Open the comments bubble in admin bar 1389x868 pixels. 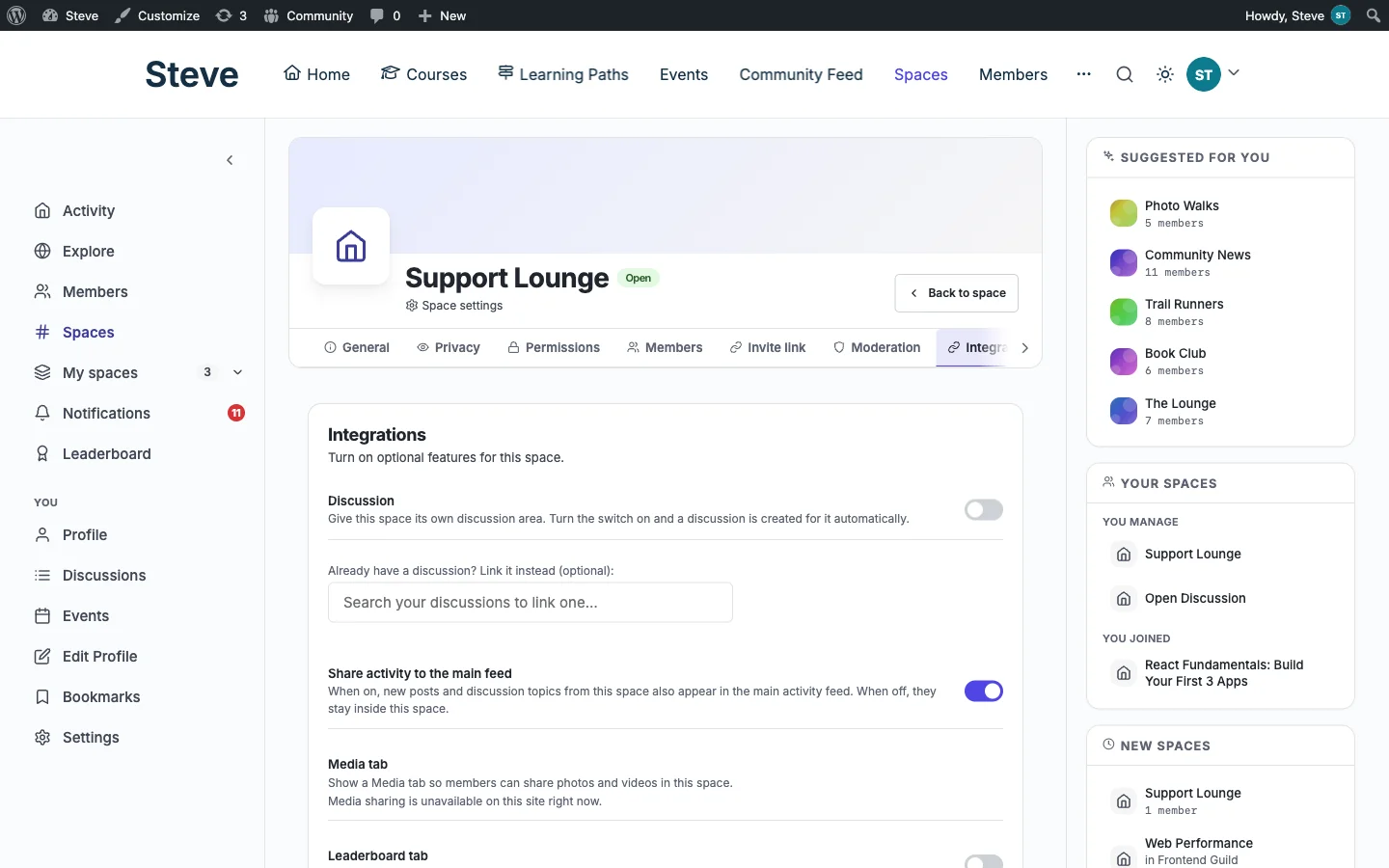point(385,15)
